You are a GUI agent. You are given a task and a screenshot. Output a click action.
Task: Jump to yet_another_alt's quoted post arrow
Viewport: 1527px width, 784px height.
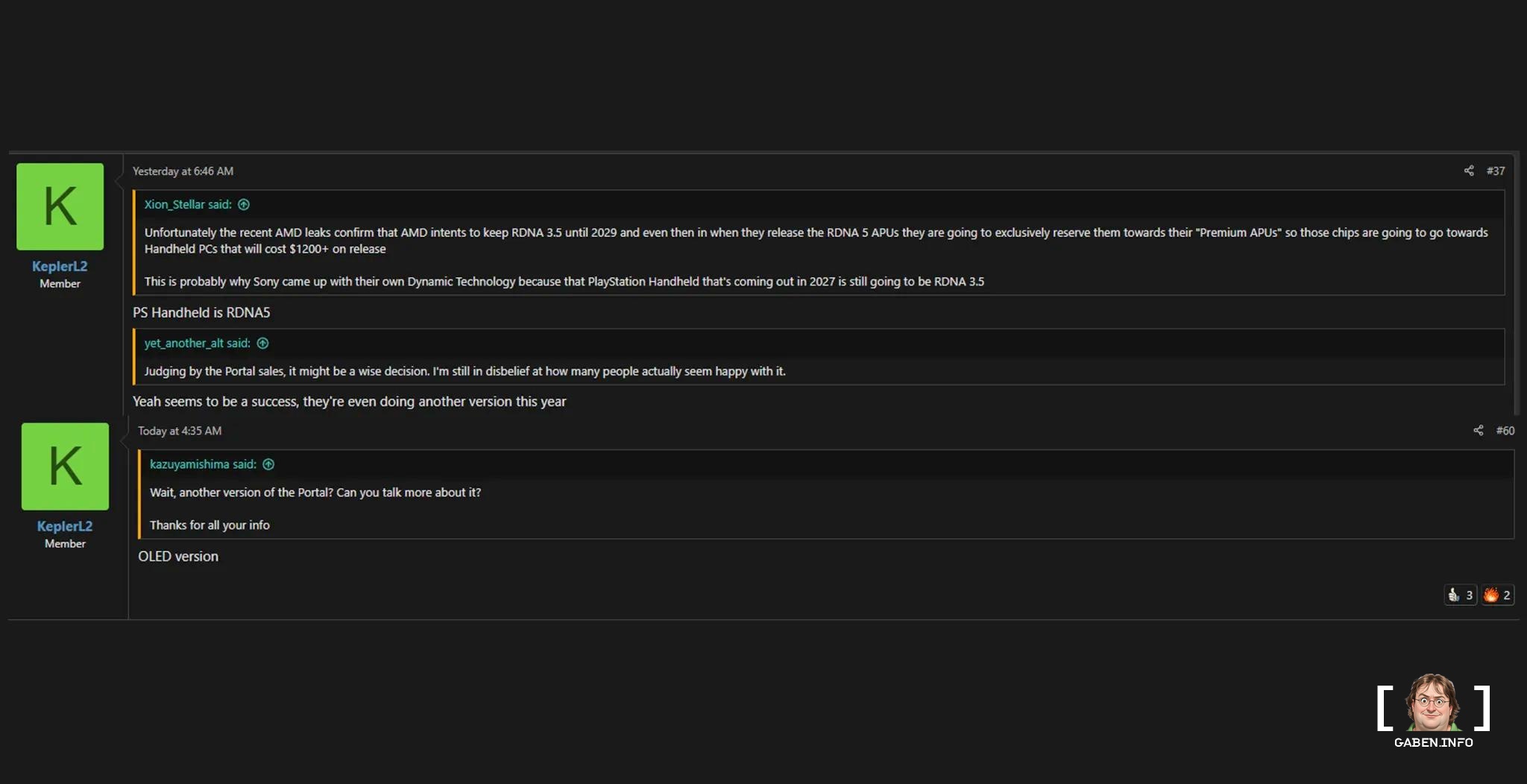tap(262, 344)
